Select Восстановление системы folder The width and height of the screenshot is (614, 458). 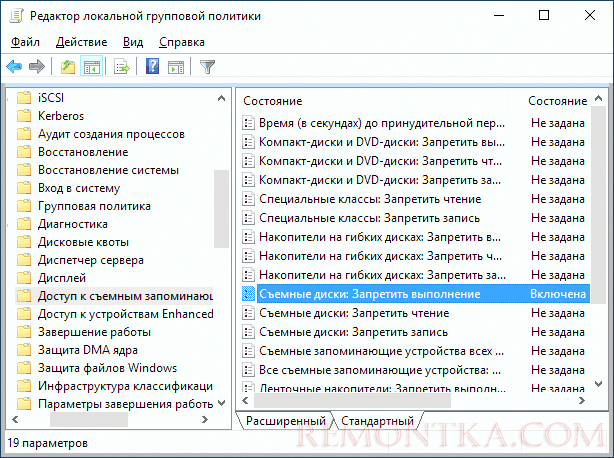click(108, 170)
